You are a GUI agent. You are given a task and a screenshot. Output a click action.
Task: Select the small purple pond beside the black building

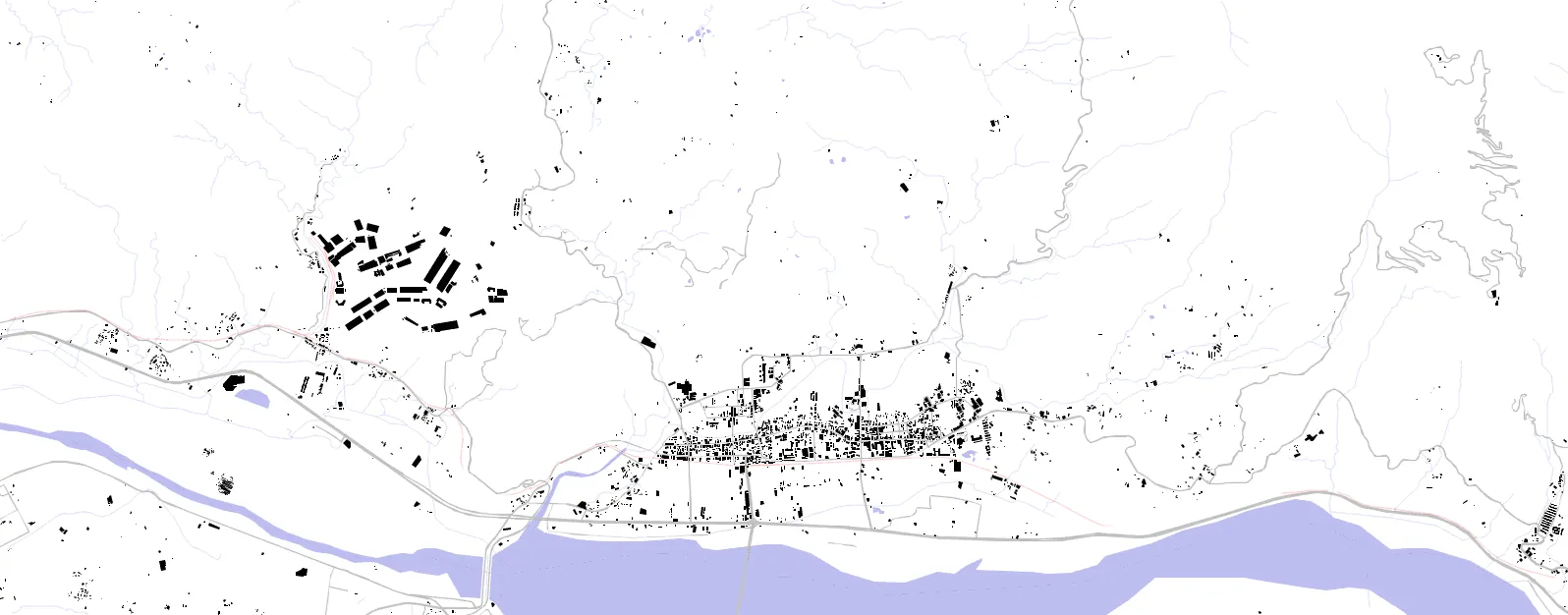pyautogui.click(x=253, y=398)
